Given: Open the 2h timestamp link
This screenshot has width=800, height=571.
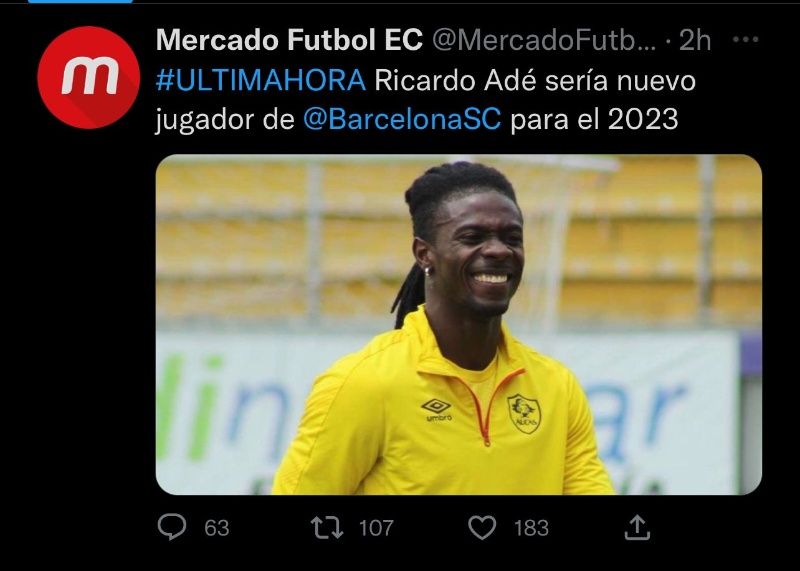Looking at the screenshot, I should tap(695, 40).
